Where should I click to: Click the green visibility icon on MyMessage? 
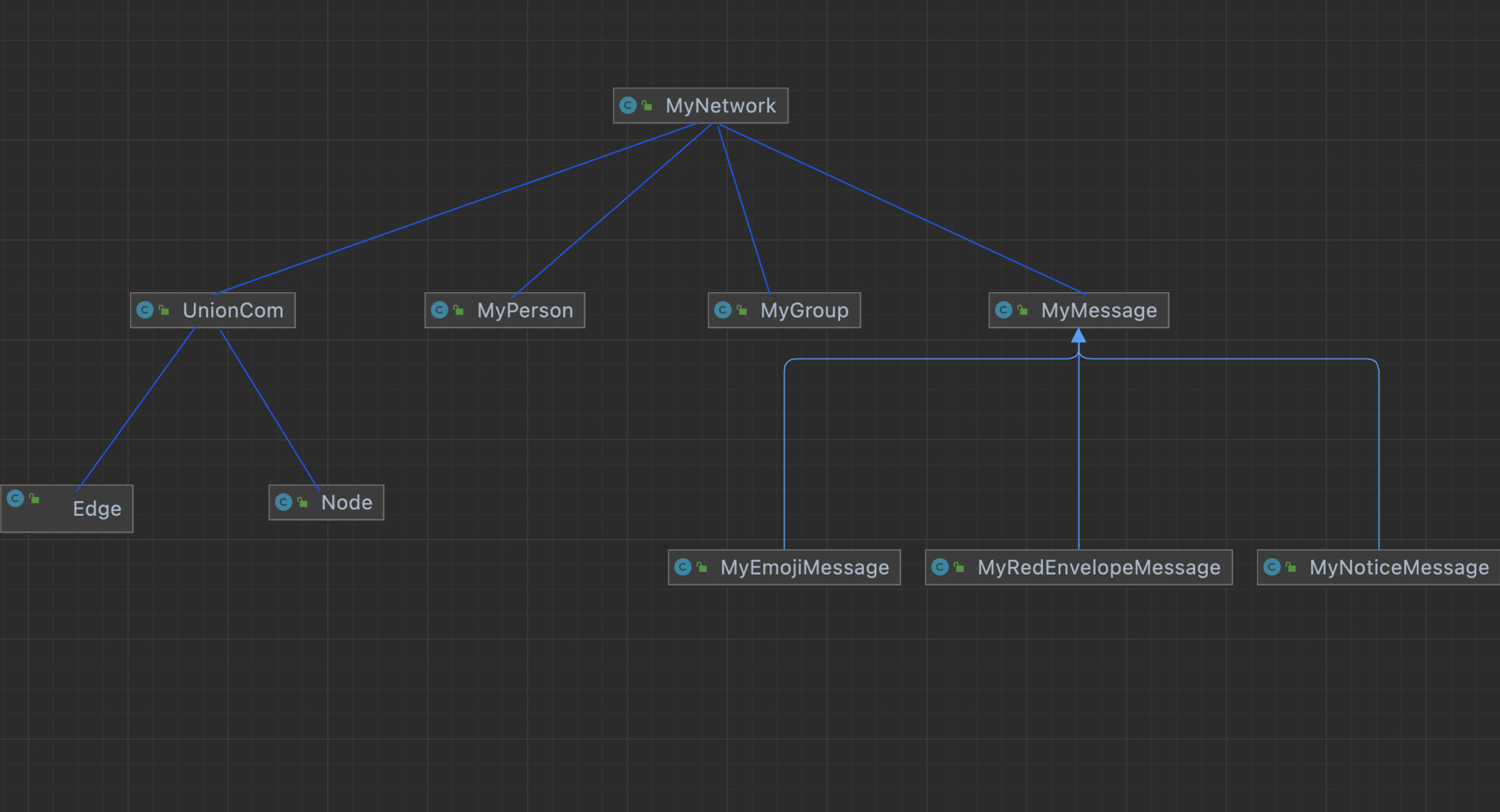(1023, 310)
